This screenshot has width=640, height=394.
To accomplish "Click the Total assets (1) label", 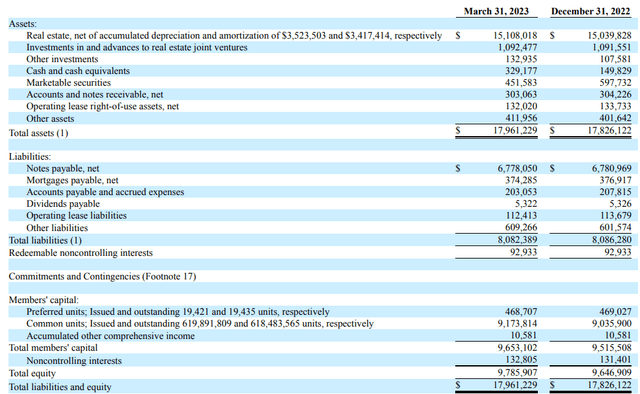I will (x=39, y=133).
